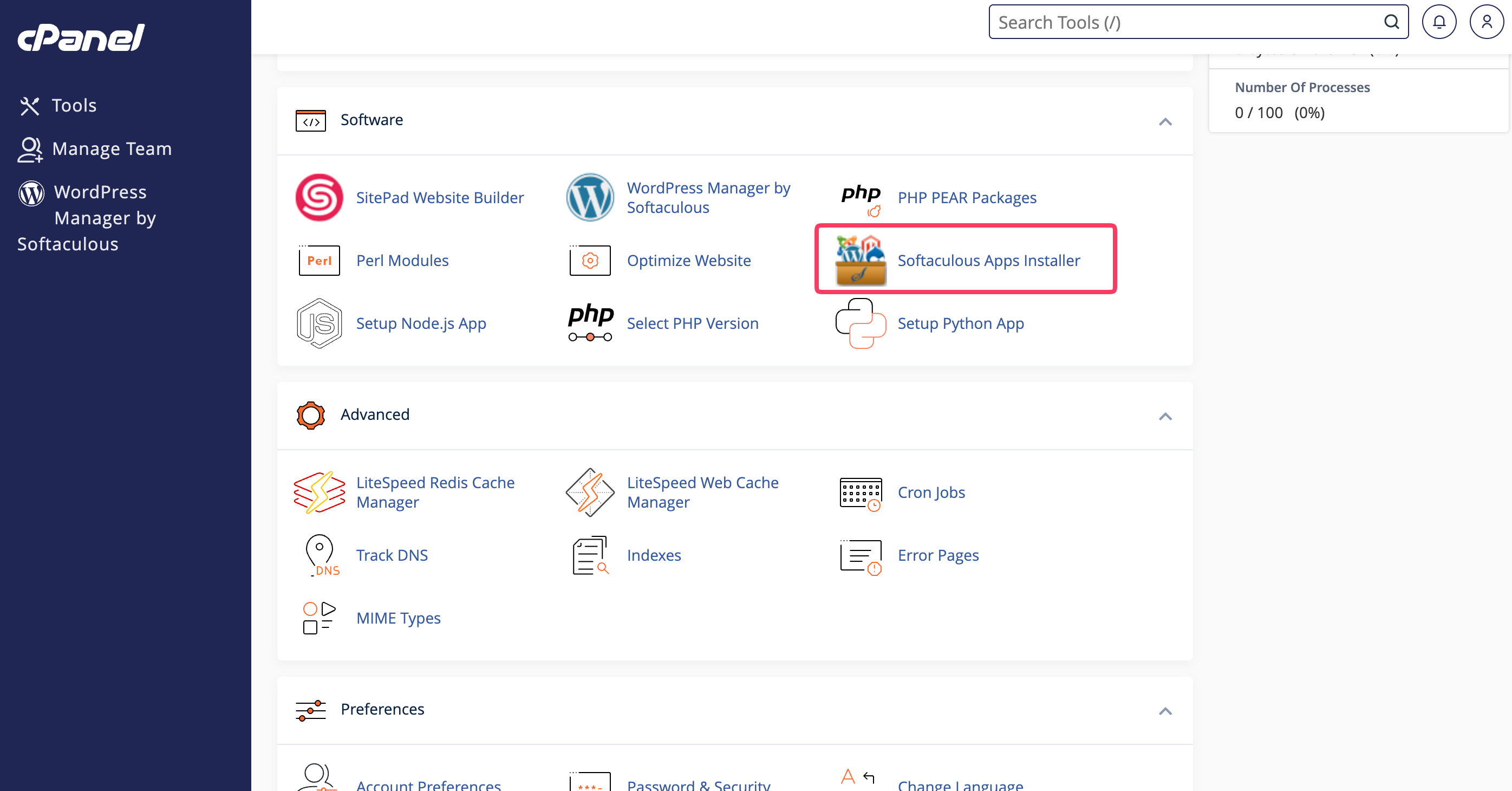This screenshot has width=1512, height=791.
Task: Click the Advanced section gear icon
Action: (x=310, y=415)
